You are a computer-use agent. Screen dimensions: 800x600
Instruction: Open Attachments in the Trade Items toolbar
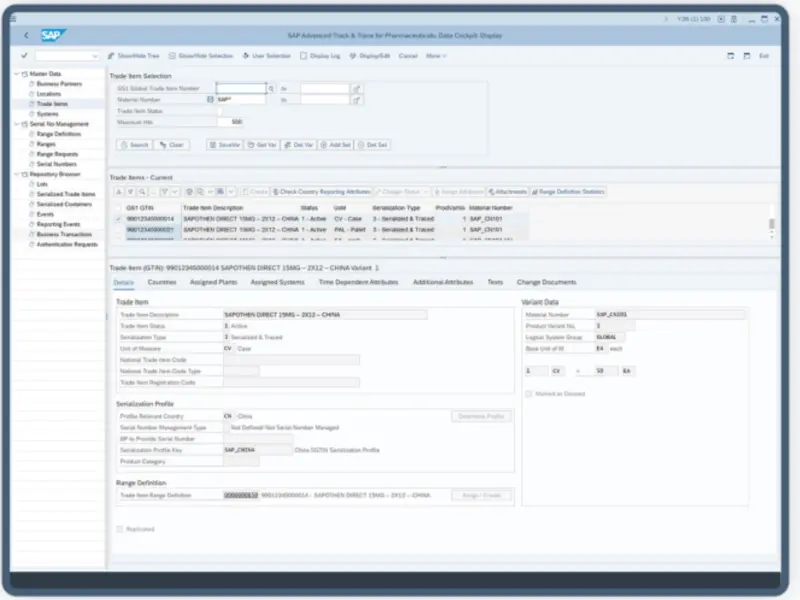point(508,191)
